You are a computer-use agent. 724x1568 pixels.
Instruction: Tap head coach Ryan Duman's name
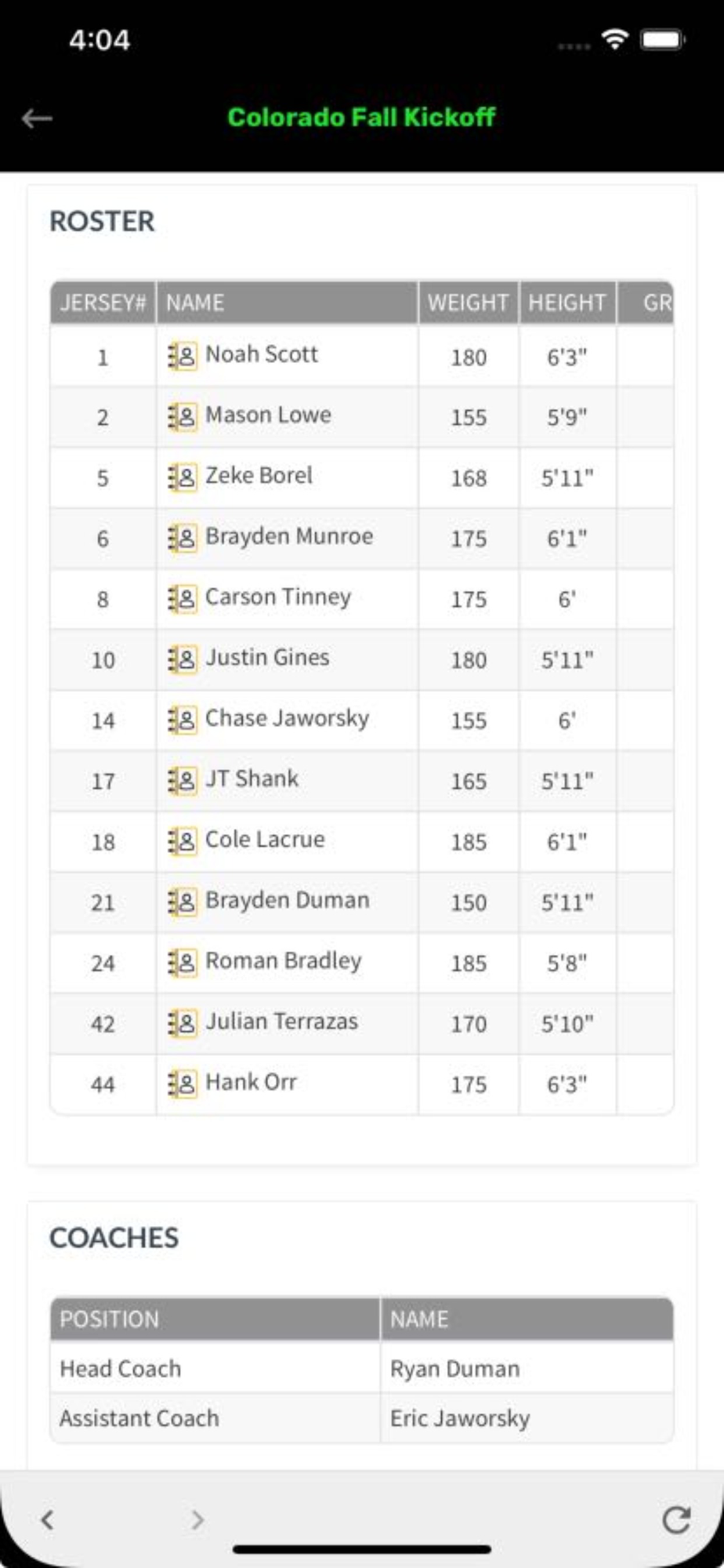point(454,1369)
